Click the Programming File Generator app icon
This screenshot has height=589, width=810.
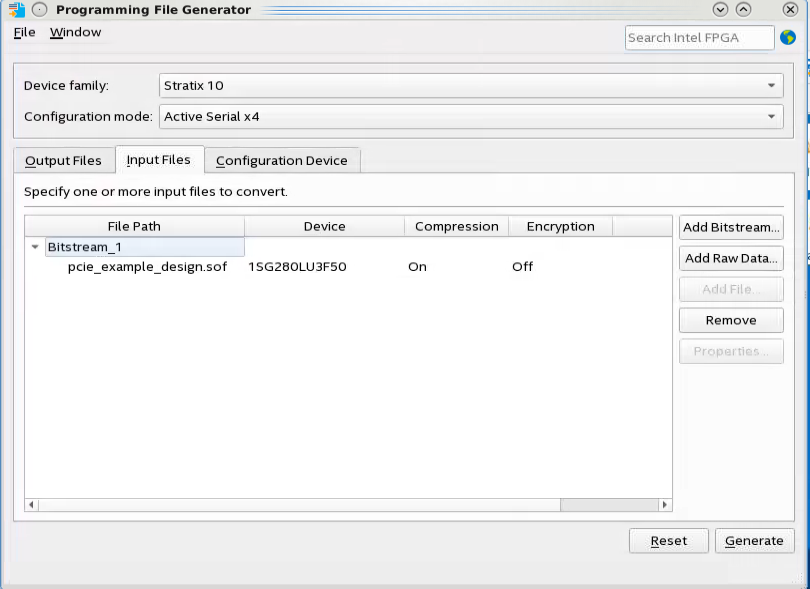coord(17,9)
